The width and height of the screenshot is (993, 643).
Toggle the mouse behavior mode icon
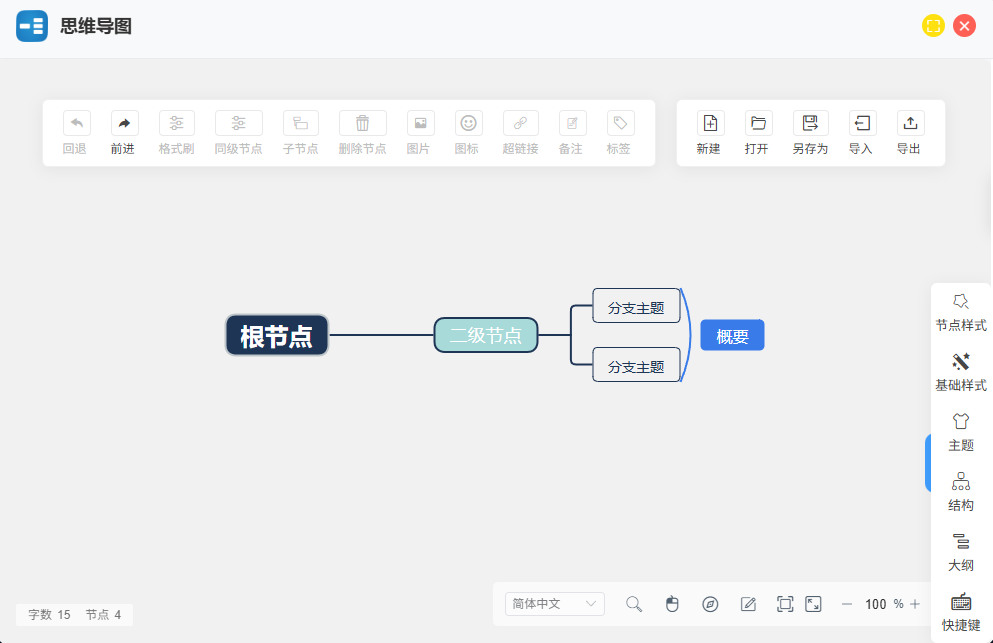672,604
